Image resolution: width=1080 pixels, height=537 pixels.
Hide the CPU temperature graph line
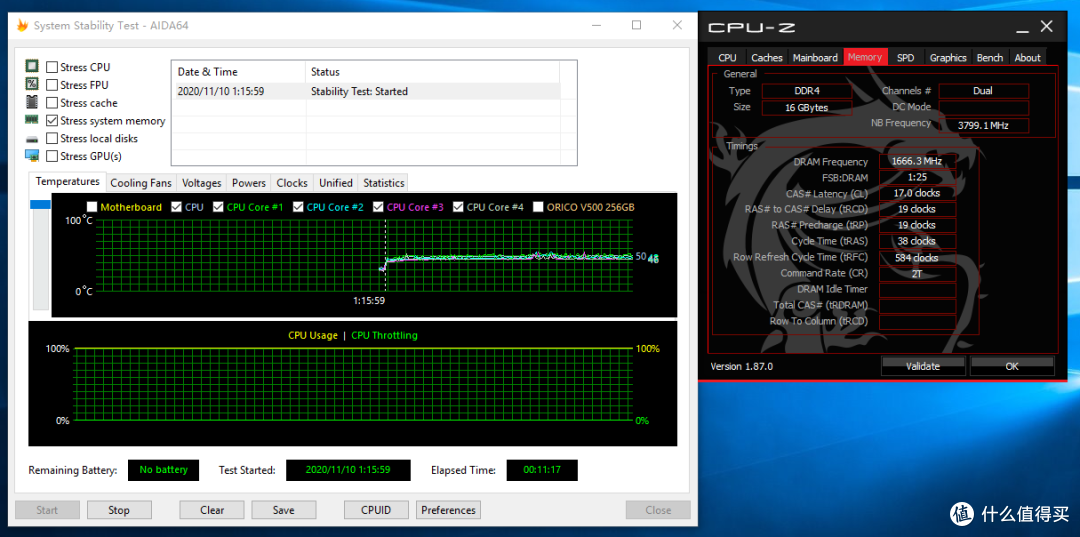coord(176,207)
